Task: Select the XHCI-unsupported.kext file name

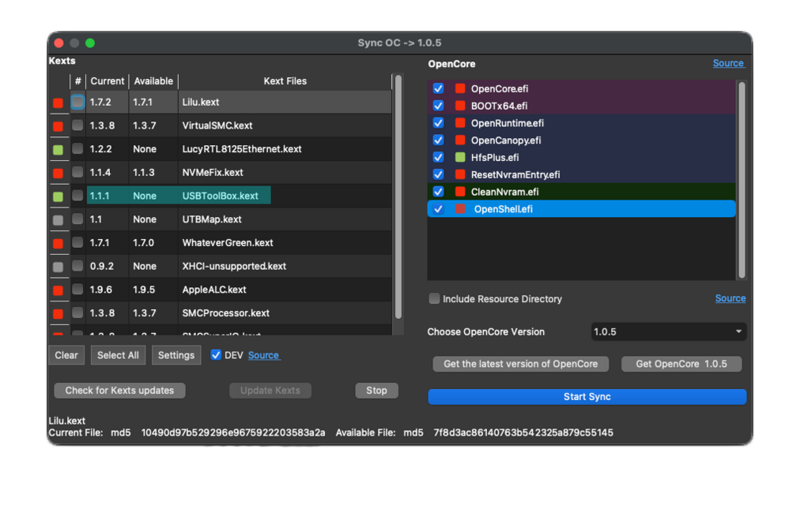Action: coord(234,266)
